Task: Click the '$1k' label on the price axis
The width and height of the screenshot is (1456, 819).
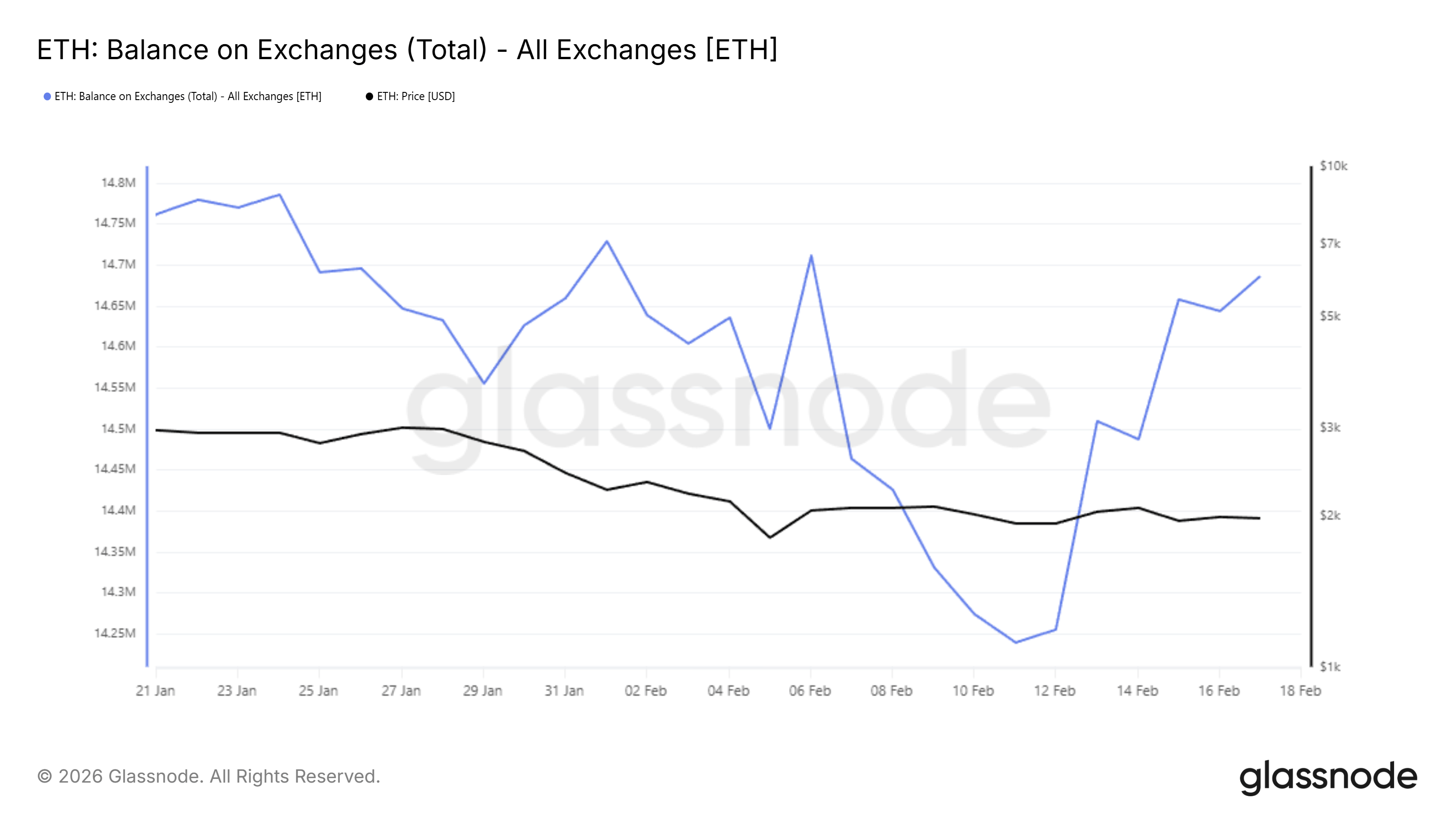Action: pyautogui.click(x=1330, y=667)
